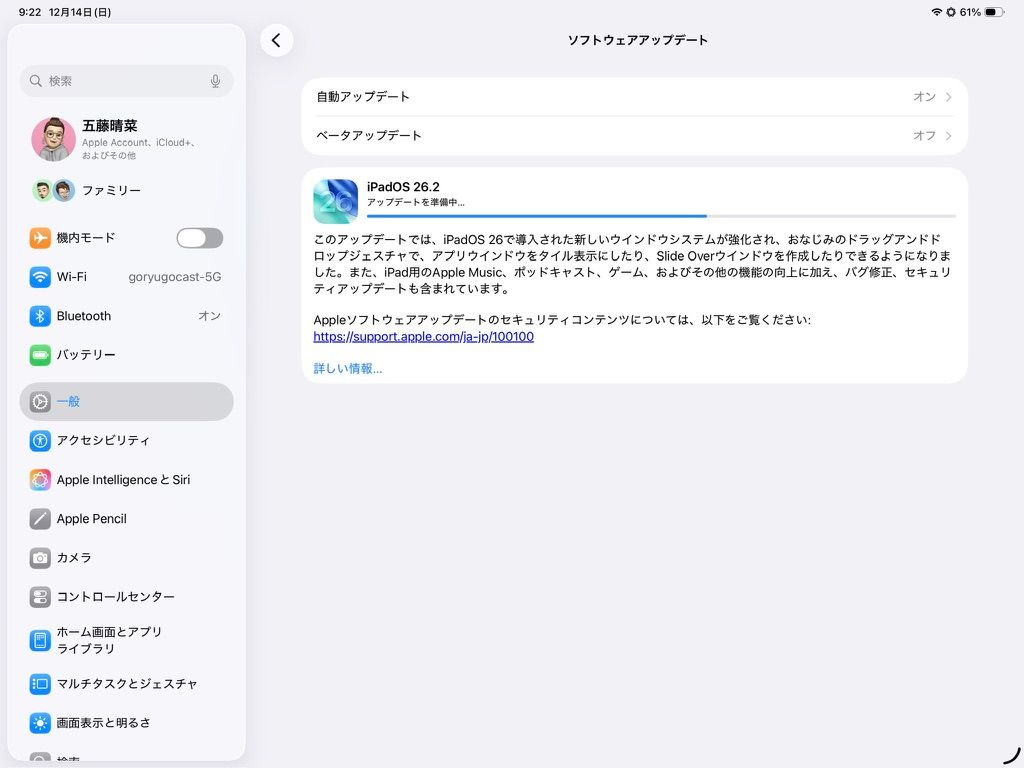The image size is (1024, 768).
Task: Tap the 詳しい情報... link
Action: click(x=347, y=369)
